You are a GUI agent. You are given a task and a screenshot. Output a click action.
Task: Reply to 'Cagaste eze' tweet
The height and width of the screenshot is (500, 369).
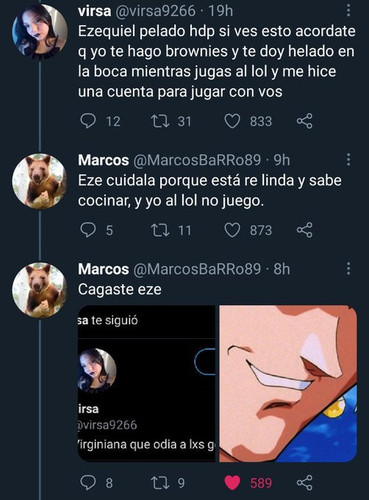[x=88, y=482]
